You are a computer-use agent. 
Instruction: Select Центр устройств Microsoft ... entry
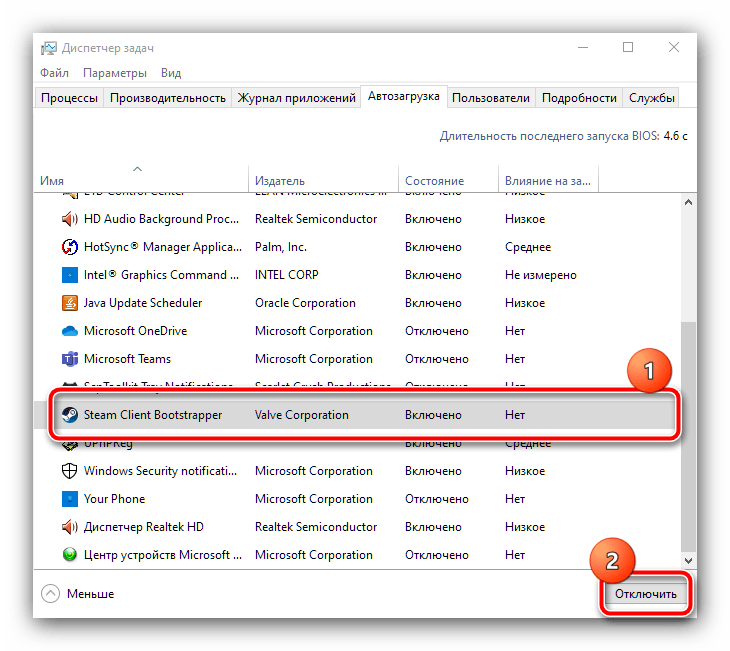point(162,555)
